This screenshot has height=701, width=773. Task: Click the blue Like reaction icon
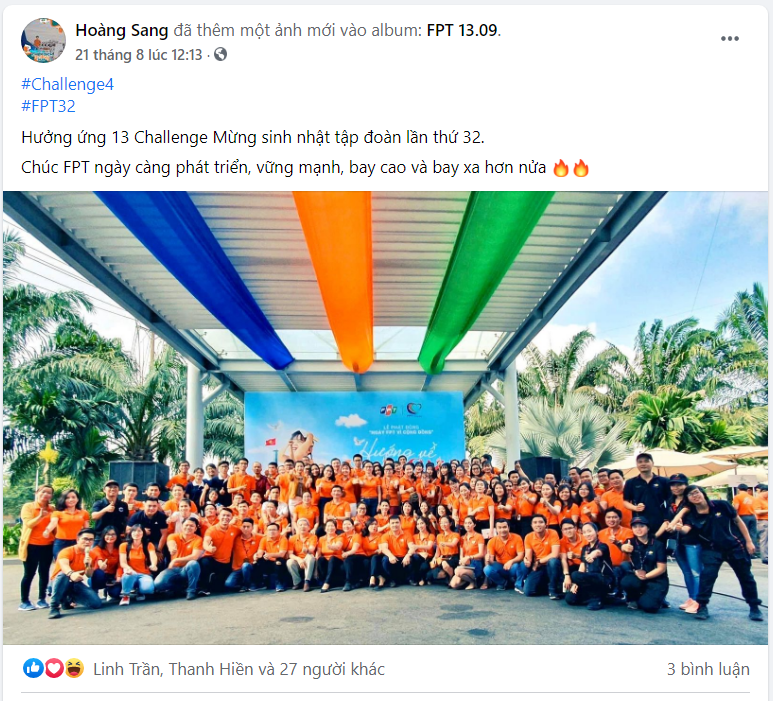(33, 668)
